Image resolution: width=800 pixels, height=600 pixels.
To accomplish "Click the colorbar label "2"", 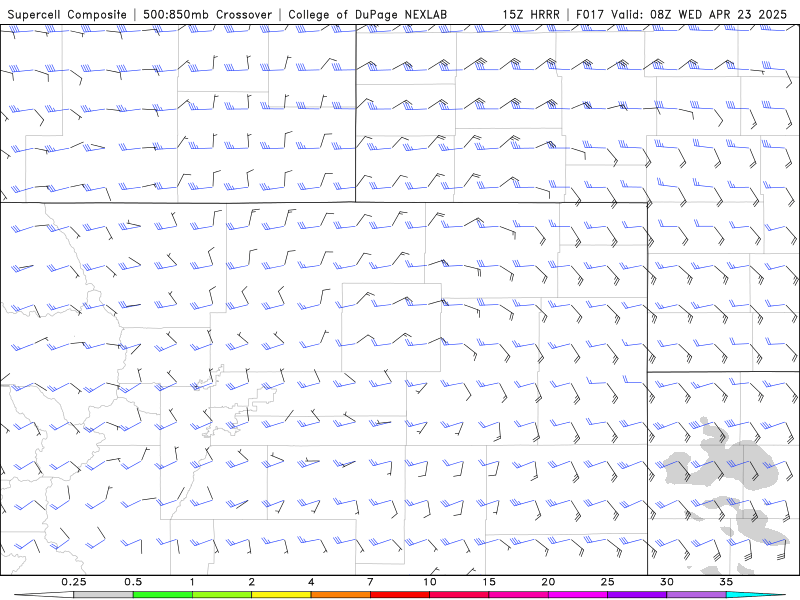I will tap(252, 582).
